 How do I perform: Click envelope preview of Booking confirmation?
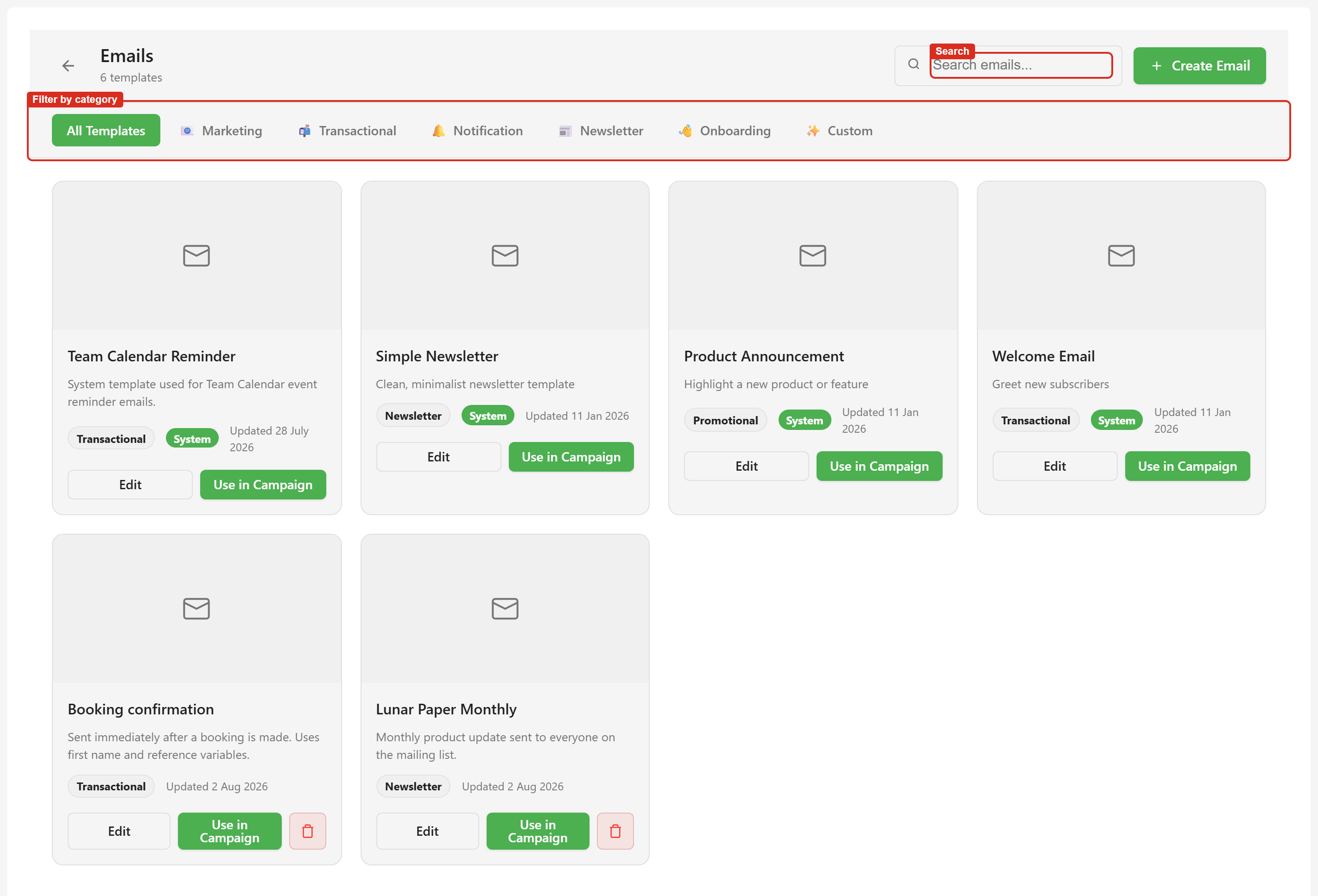pyautogui.click(x=196, y=608)
